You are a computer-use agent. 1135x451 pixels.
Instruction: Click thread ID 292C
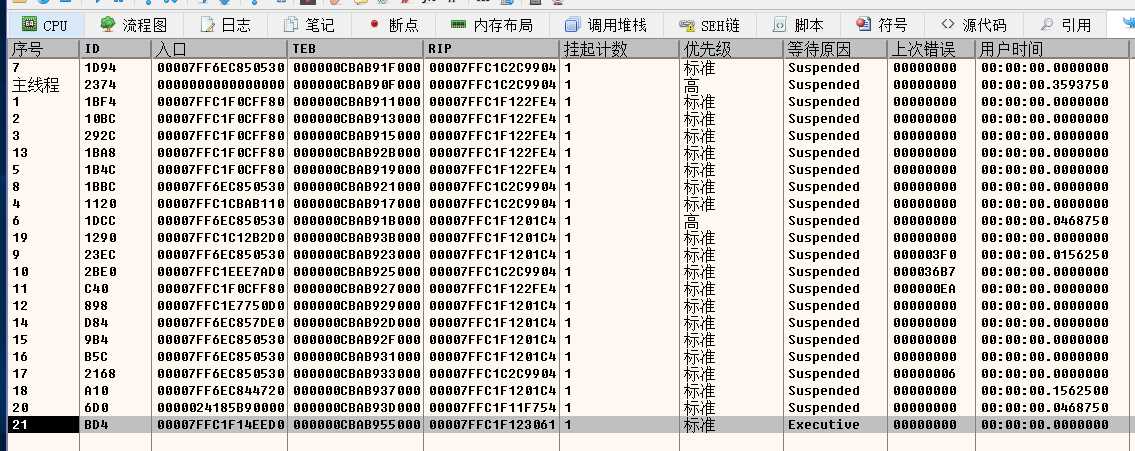(101, 136)
